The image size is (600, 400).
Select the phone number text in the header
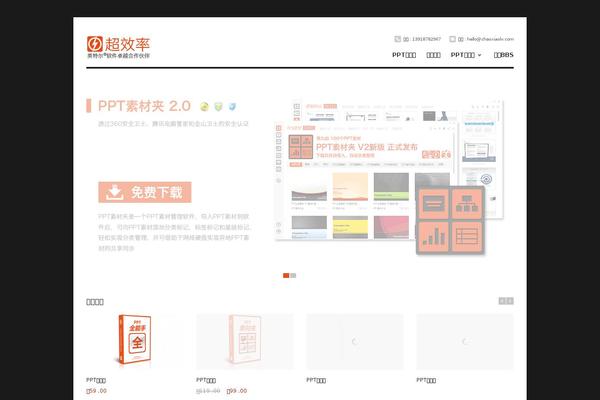[x=426, y=39]
